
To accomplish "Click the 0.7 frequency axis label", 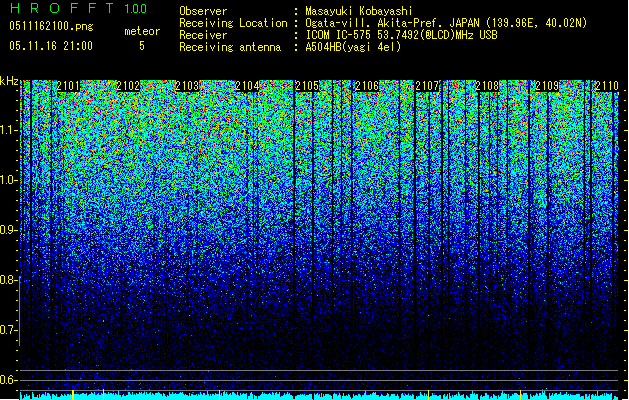I will click(9, 330).
